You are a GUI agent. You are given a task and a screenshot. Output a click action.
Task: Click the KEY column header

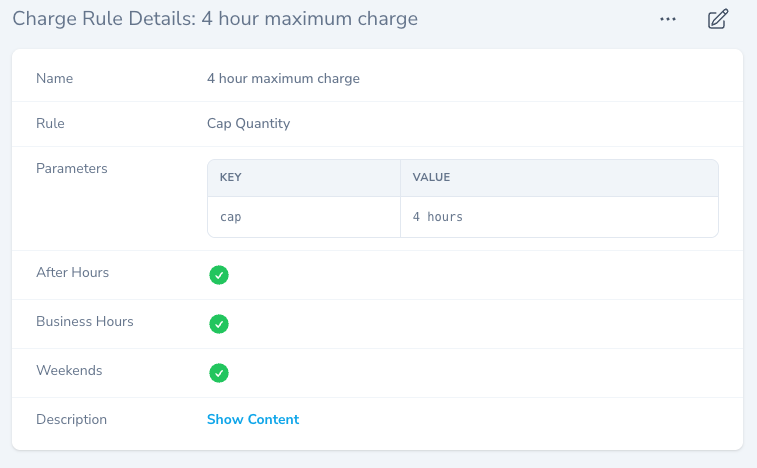pos(304,178)
